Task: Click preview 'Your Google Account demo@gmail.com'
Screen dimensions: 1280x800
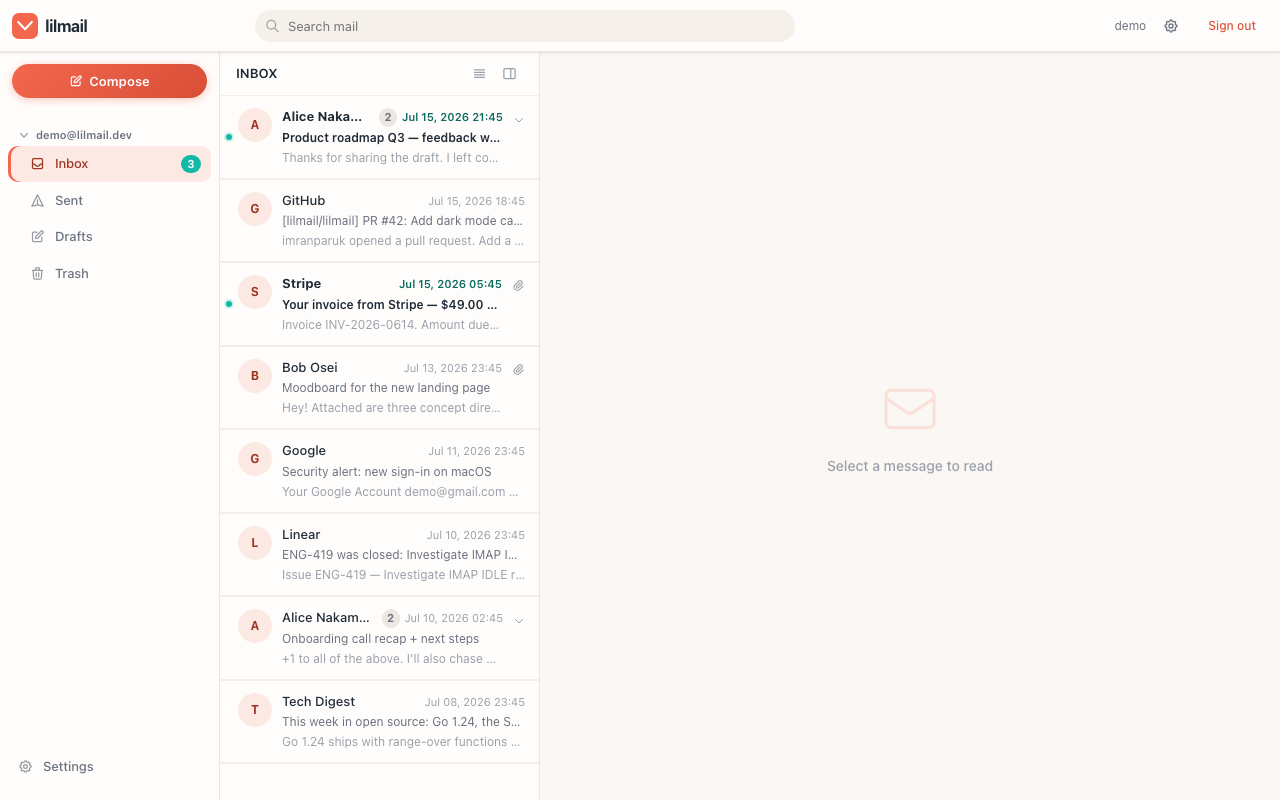Action: pos(400,492)
